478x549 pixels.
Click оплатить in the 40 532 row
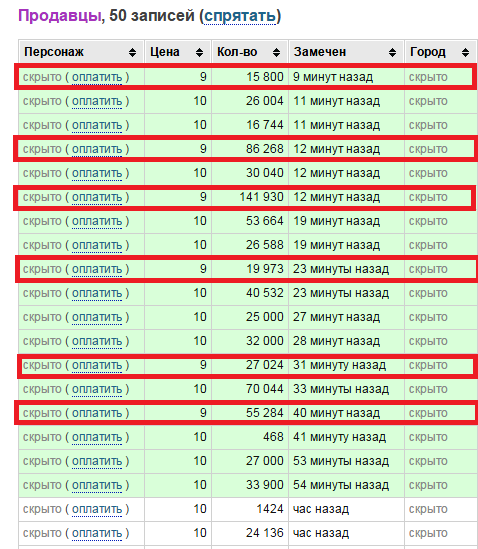(97, 293)
